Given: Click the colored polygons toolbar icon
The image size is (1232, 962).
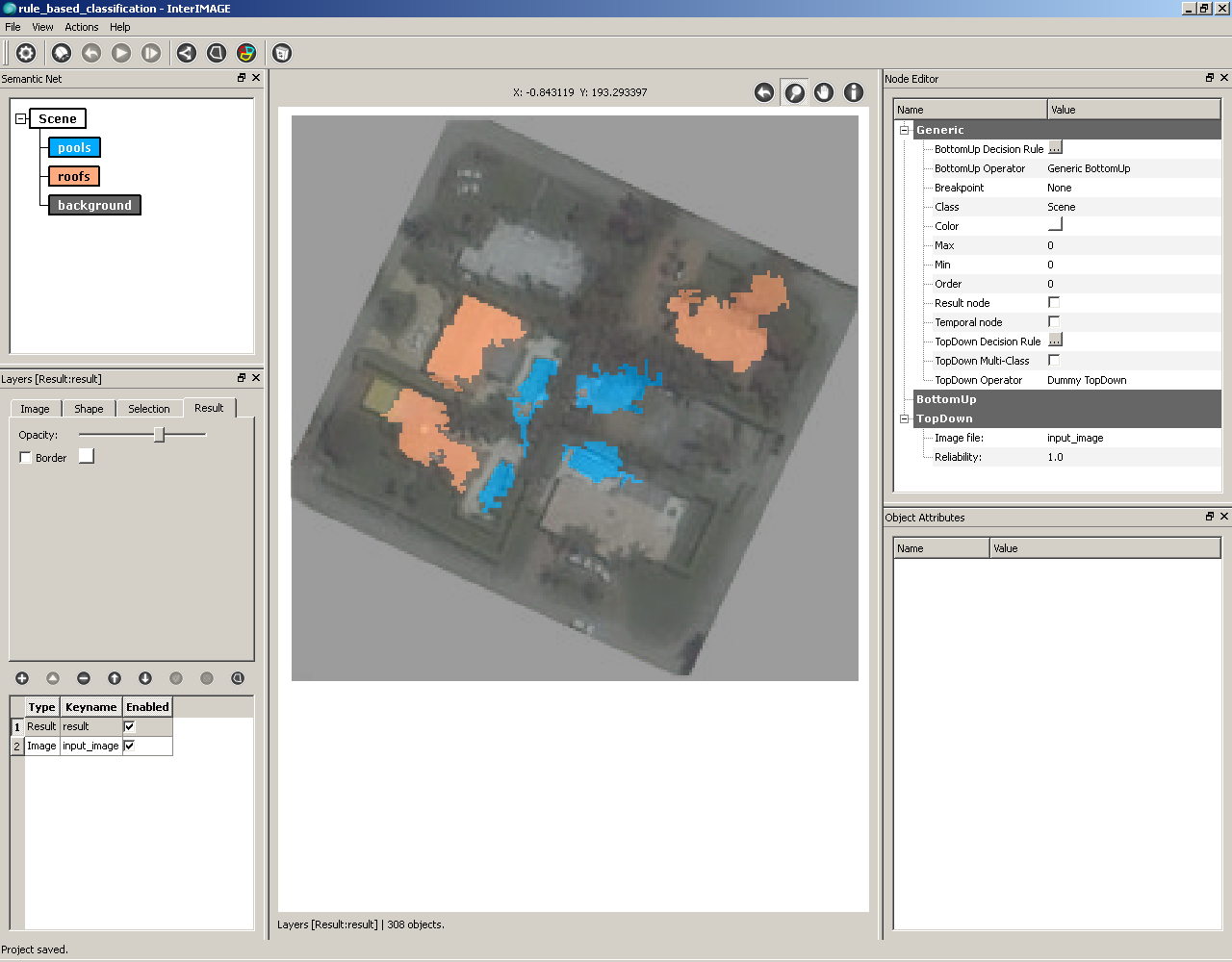Looking at the screenshot, I should tap(246, 53).
